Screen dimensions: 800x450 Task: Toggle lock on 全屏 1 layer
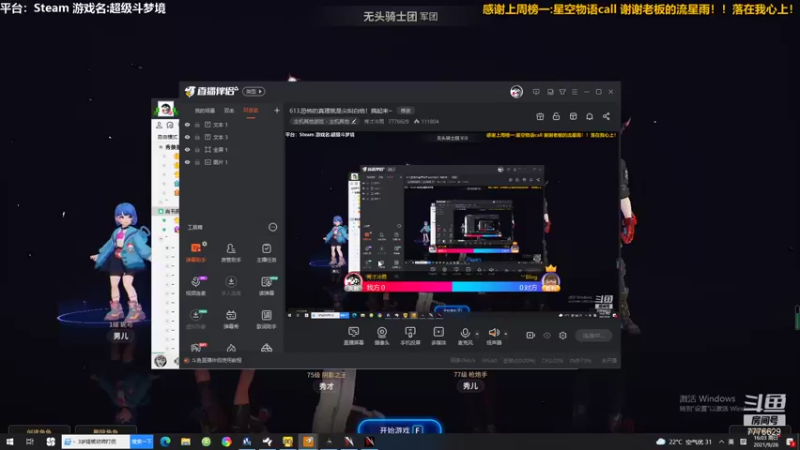pyautogui.click(x=197, y=149)
